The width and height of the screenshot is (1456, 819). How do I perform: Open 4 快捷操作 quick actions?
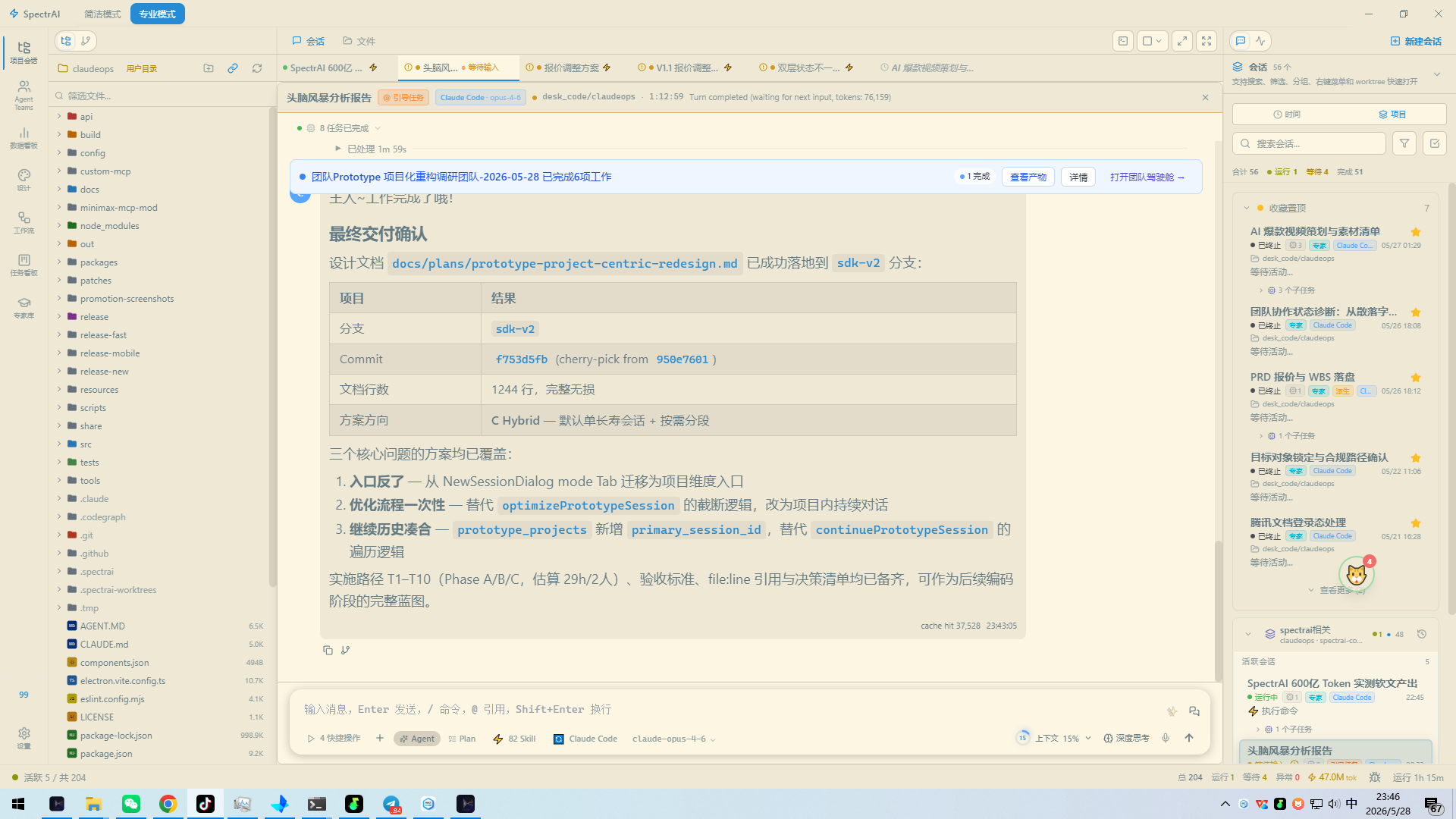[x=334, y=739]
